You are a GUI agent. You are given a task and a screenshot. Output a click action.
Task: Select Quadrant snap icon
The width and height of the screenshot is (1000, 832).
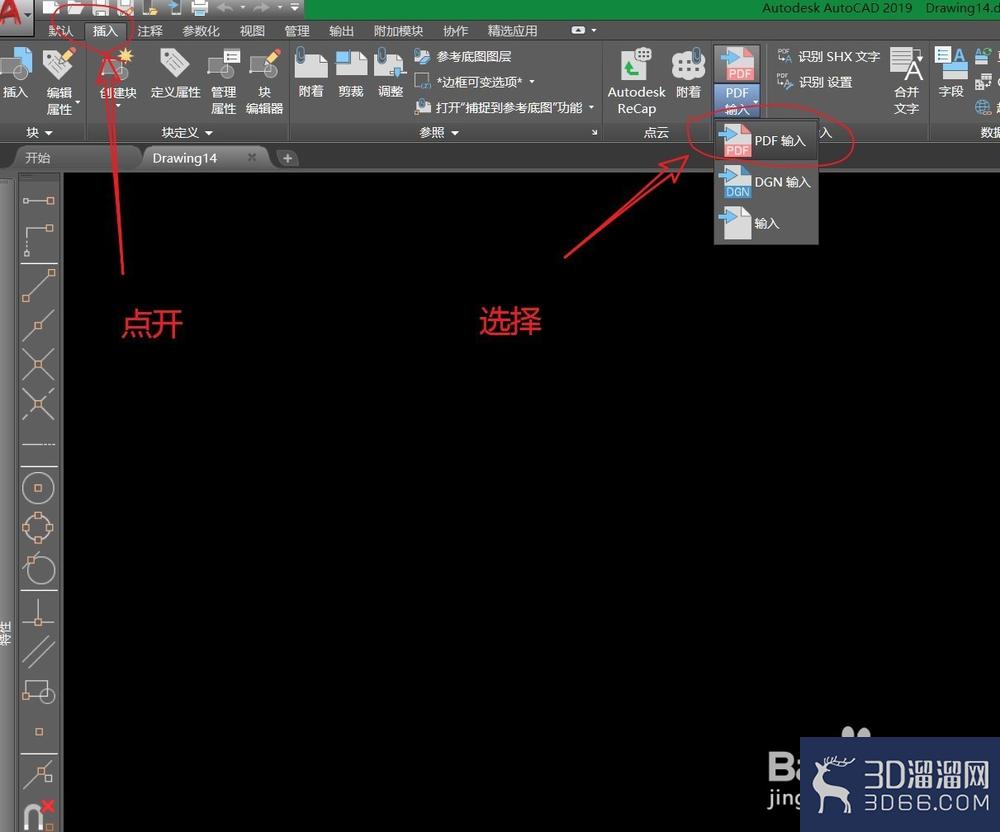[x=39, y=528]
